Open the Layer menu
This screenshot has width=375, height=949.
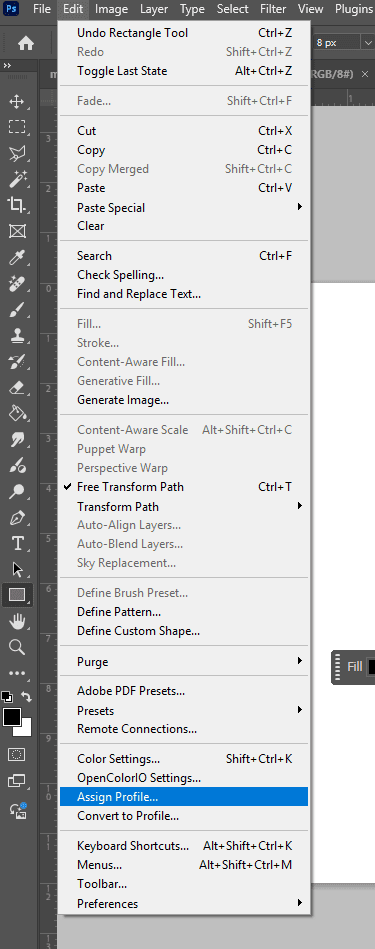coord(154,9)
